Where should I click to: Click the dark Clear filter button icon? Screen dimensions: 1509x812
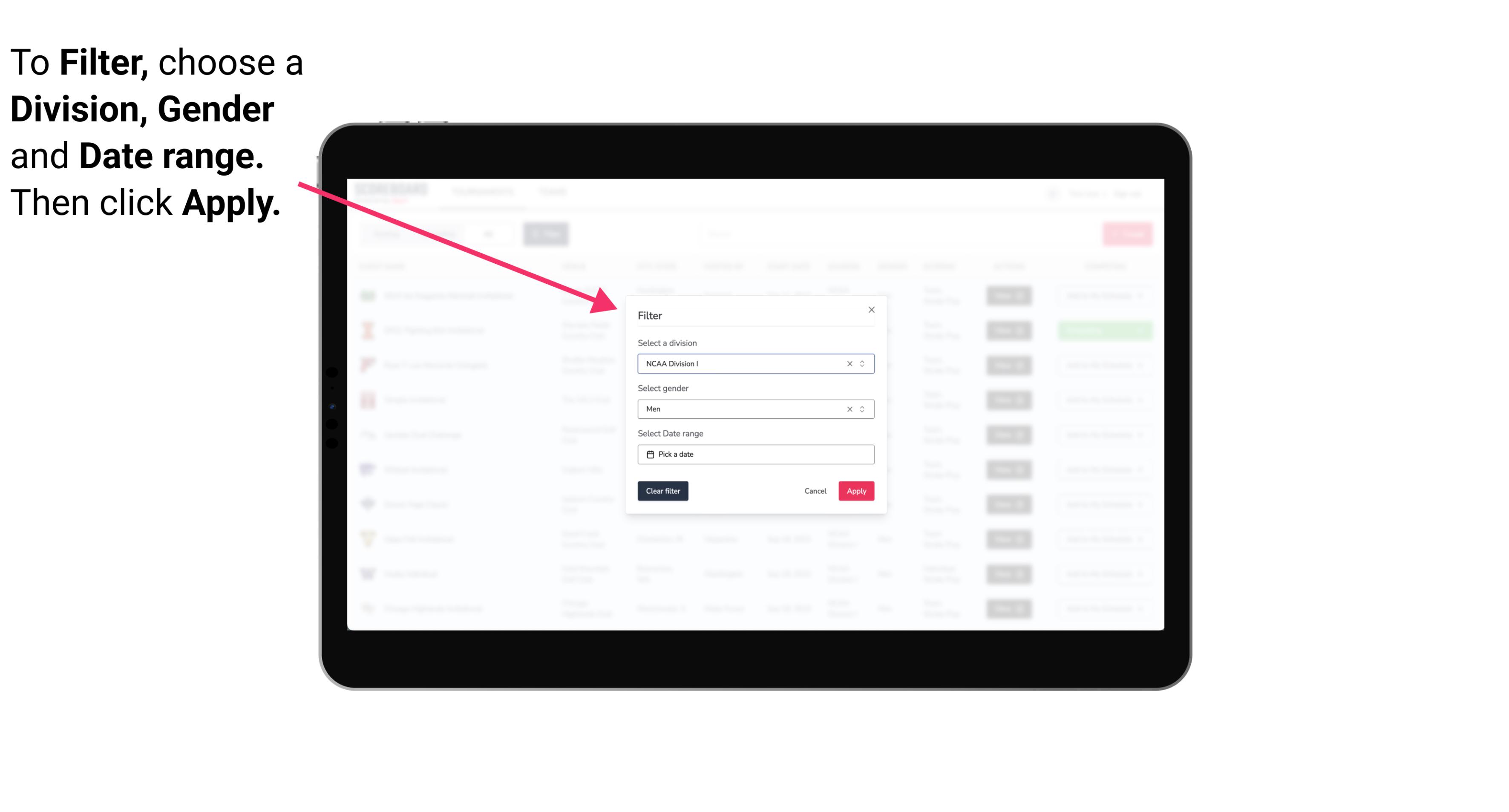tap(663, 491)
